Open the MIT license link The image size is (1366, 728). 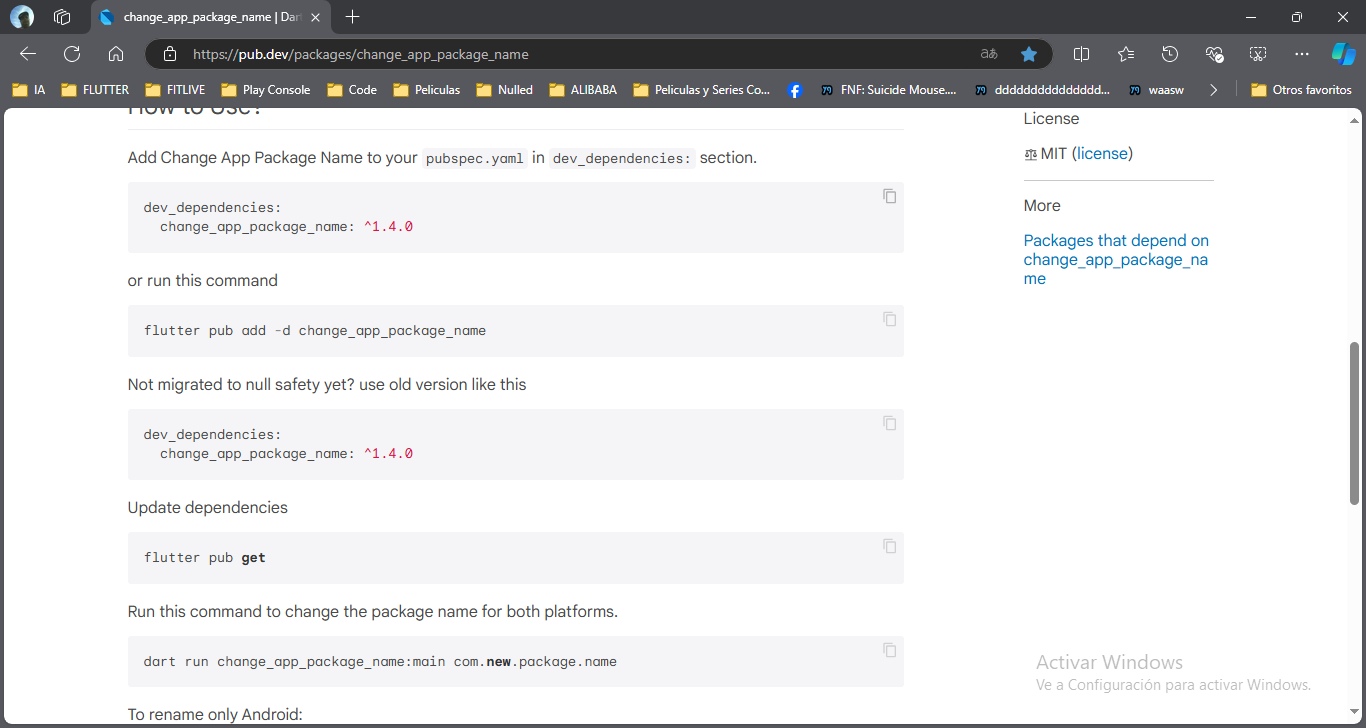[x=1102, y=153]
